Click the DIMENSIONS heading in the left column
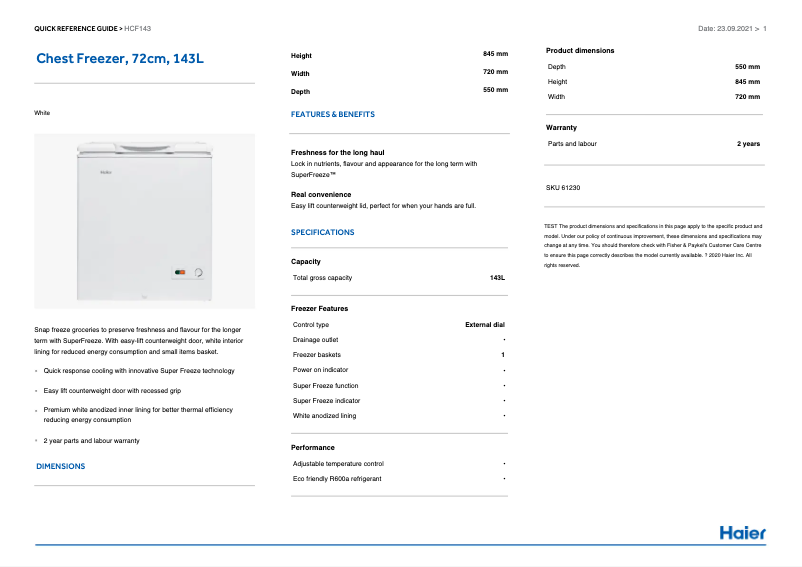The image size is (802, 567). (61, 466)
